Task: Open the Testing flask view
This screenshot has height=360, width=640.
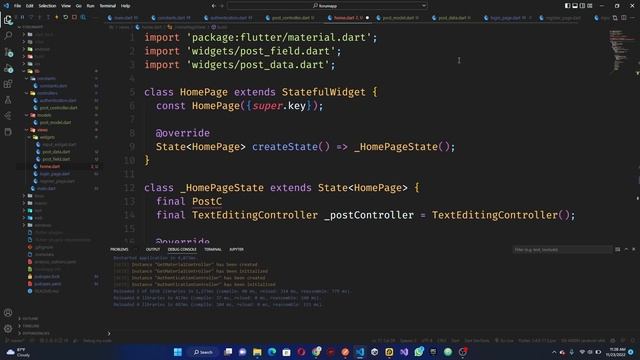Action: tap(8, 100)
